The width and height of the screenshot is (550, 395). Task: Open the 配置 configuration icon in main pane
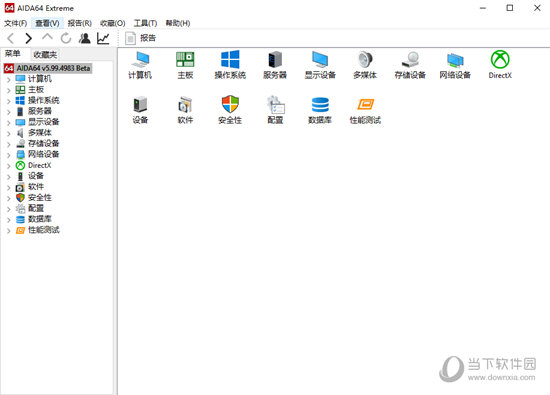275,110
